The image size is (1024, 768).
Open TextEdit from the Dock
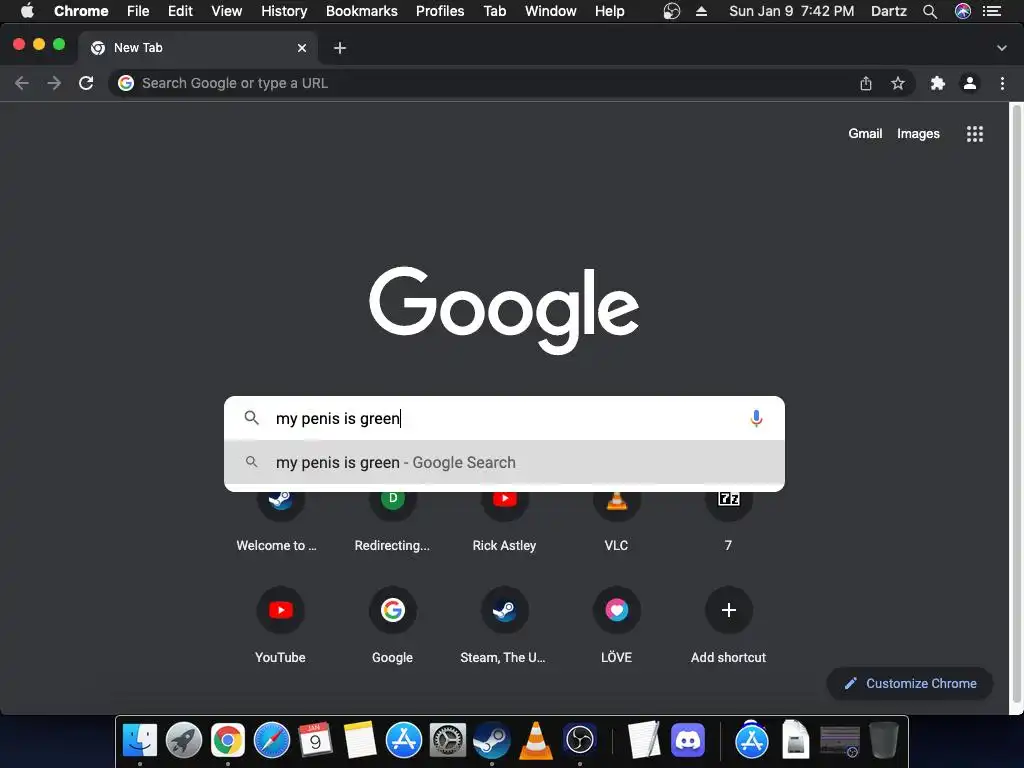tap(644, 740)
